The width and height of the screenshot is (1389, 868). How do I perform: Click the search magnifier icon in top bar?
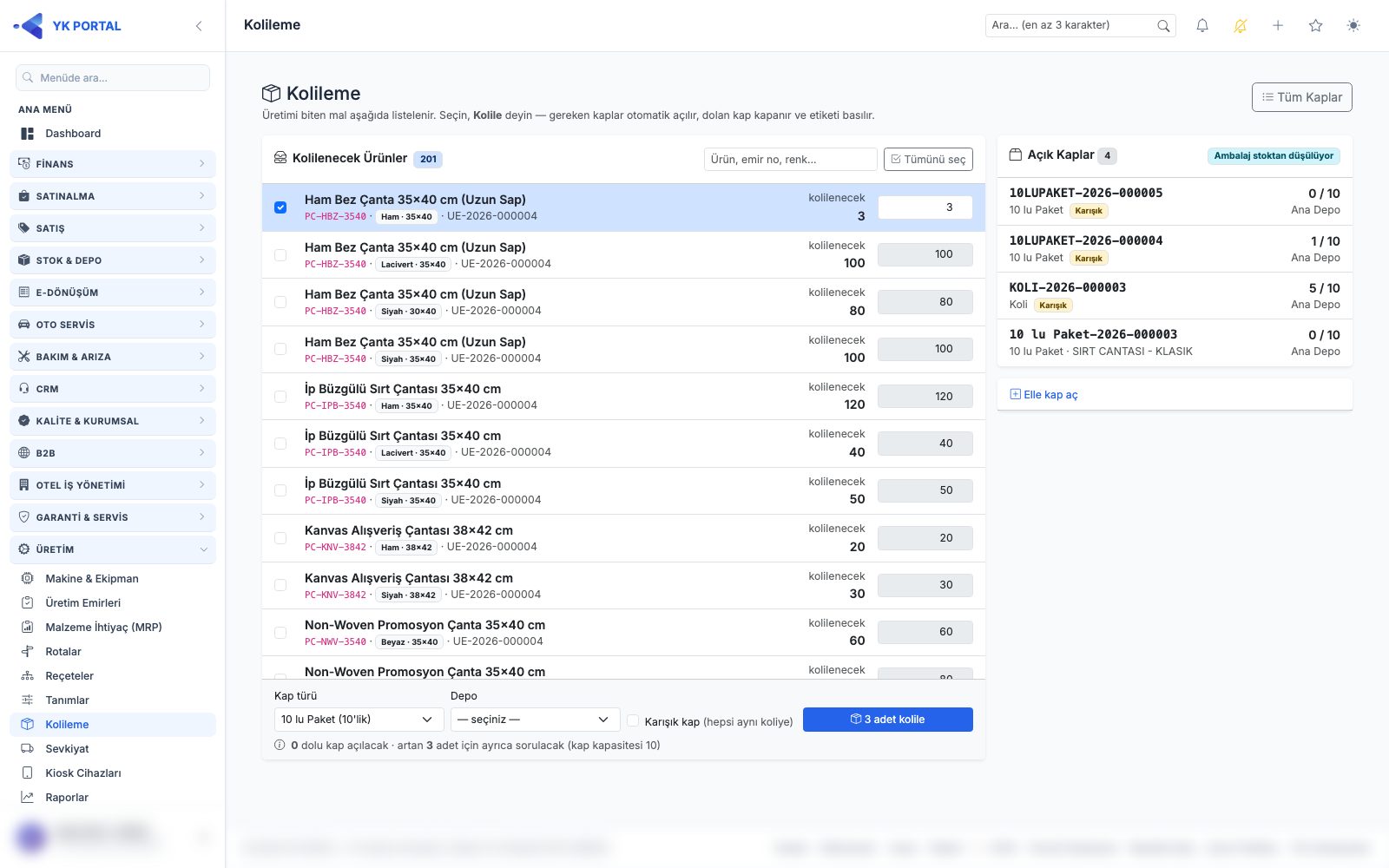coord(1163,26)
